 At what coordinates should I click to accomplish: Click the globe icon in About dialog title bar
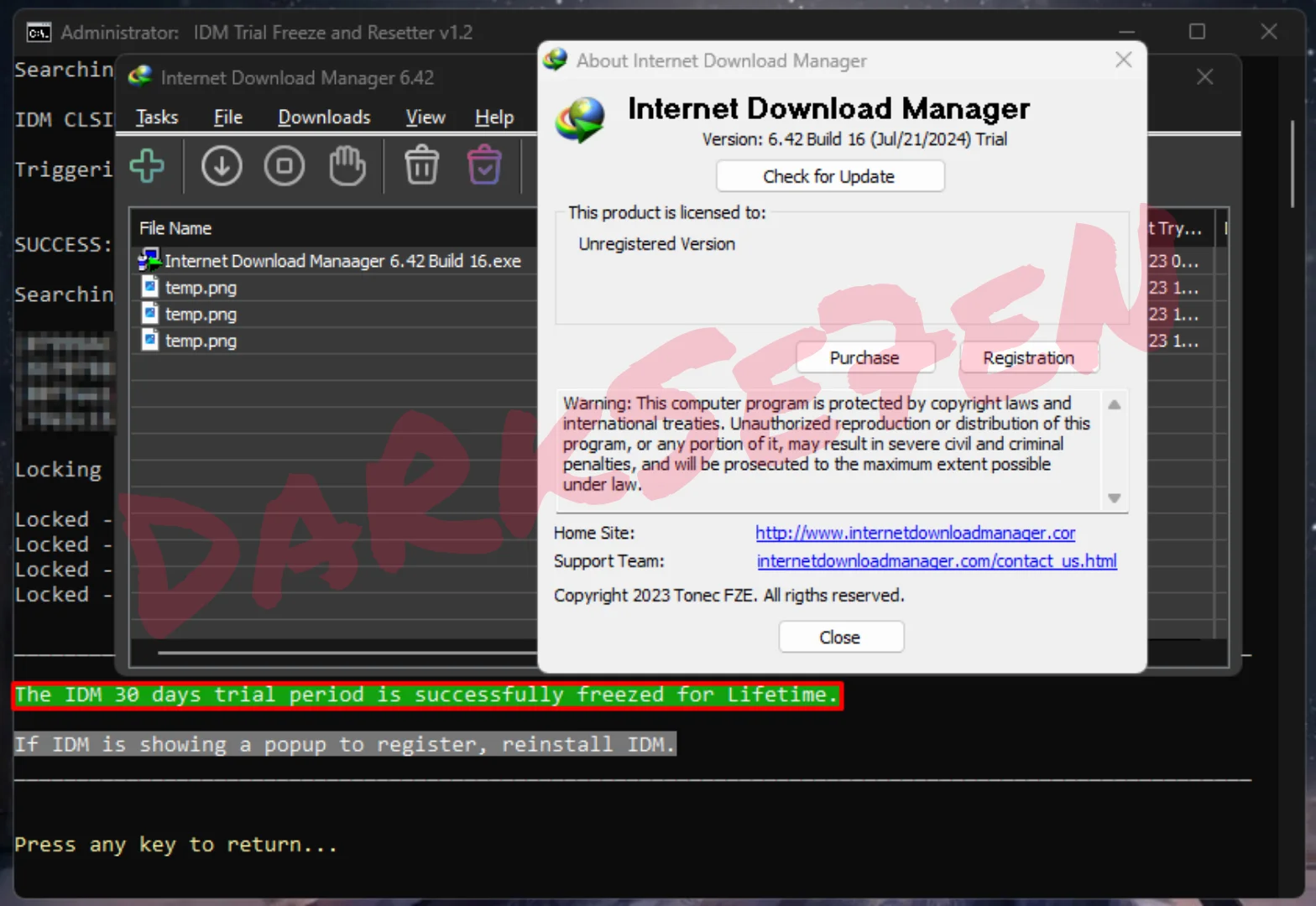(555, 60)
